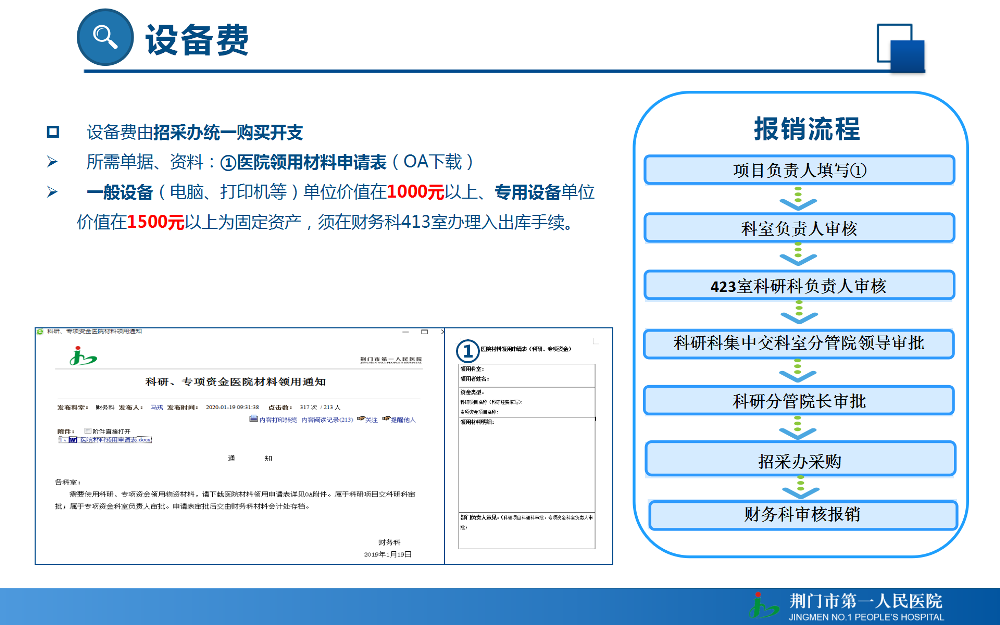Toggle the 附件直接打开 checkbox
The height and width of the screenshot is (625, 1000).
point(87,431)
